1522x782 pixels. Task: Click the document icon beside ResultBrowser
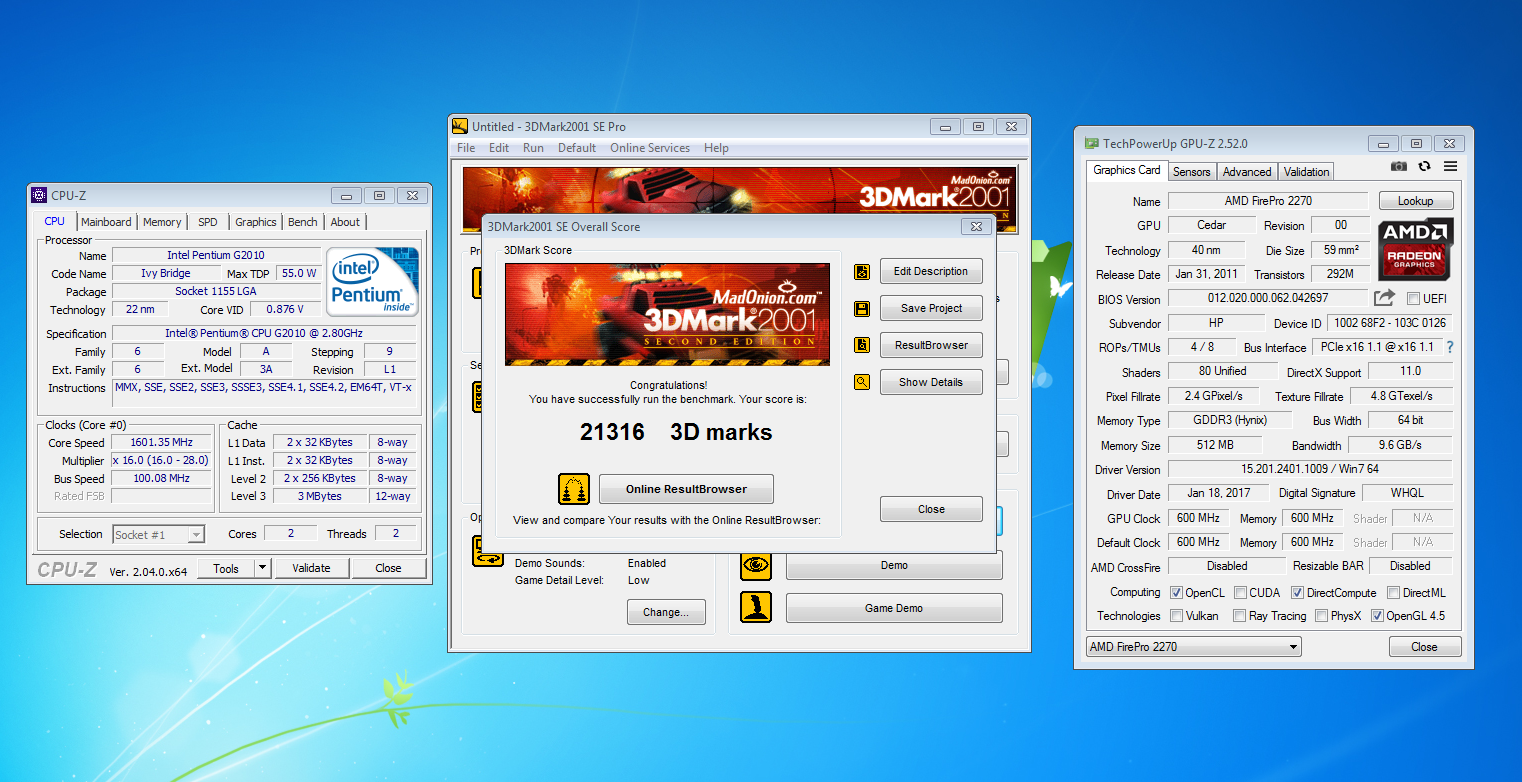pos(862,345)
